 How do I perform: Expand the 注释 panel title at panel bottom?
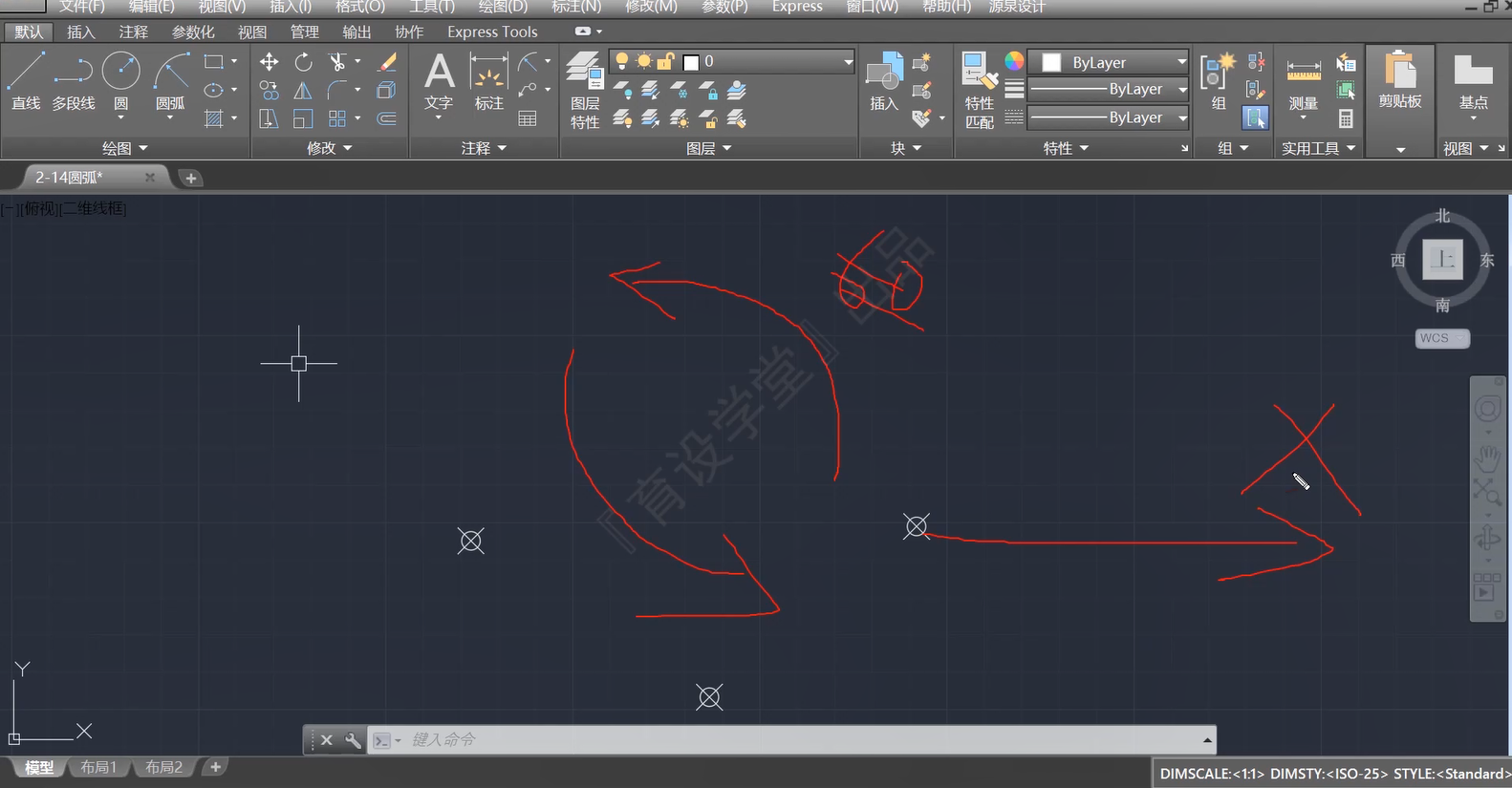click(484, 148)
